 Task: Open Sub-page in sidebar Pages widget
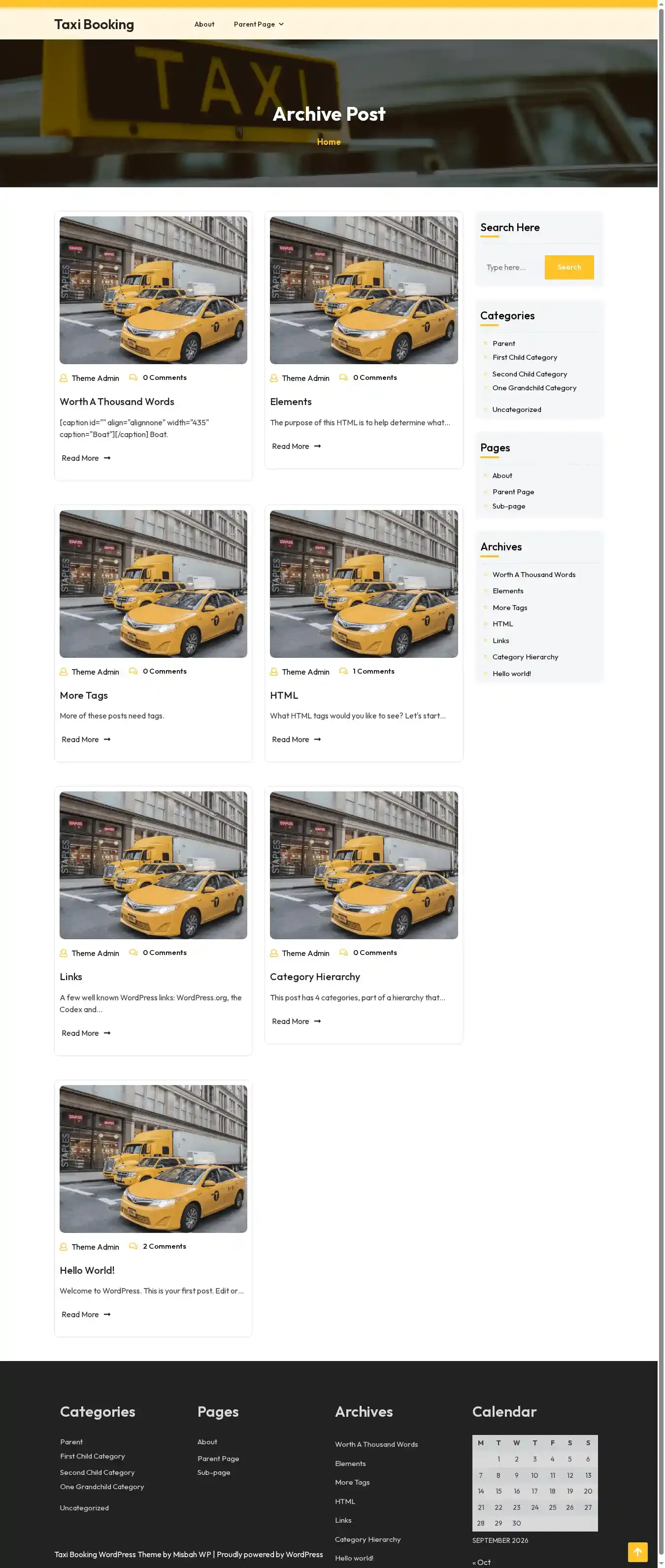[x=509, y=507]
